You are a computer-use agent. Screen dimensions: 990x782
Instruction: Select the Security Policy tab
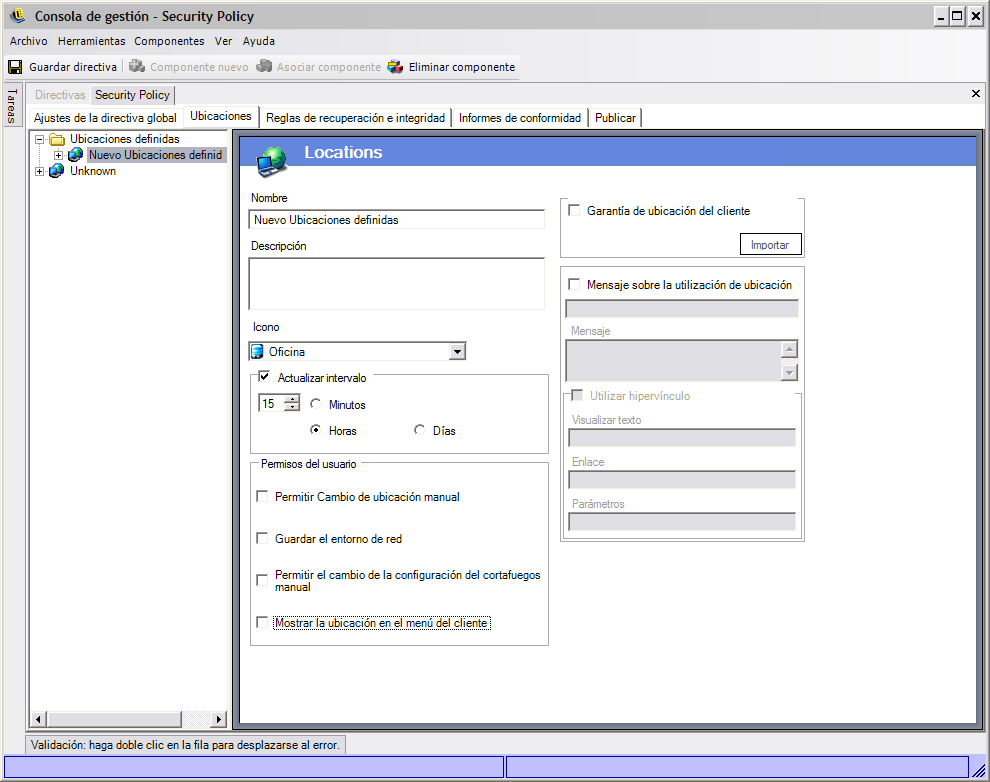[x=133, y=95]
